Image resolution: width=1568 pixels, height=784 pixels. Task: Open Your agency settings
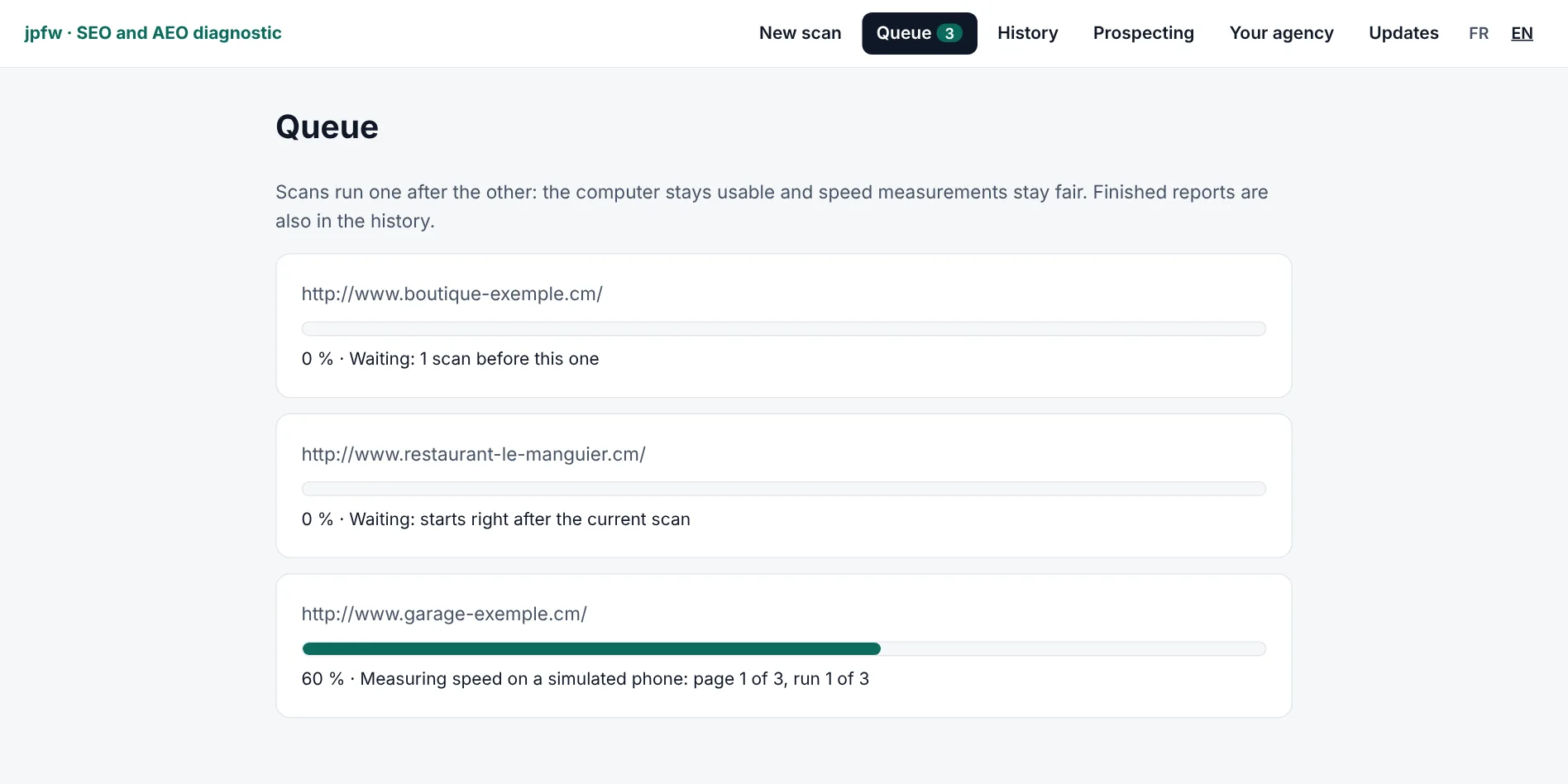pyautogui.click(x=1281, y=33)
